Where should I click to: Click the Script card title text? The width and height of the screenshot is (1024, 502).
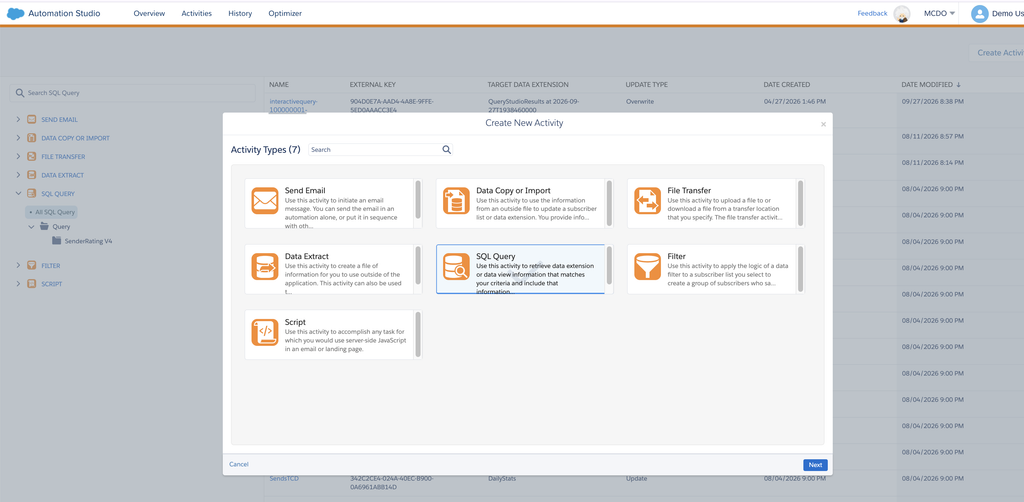tap(295, 322)
